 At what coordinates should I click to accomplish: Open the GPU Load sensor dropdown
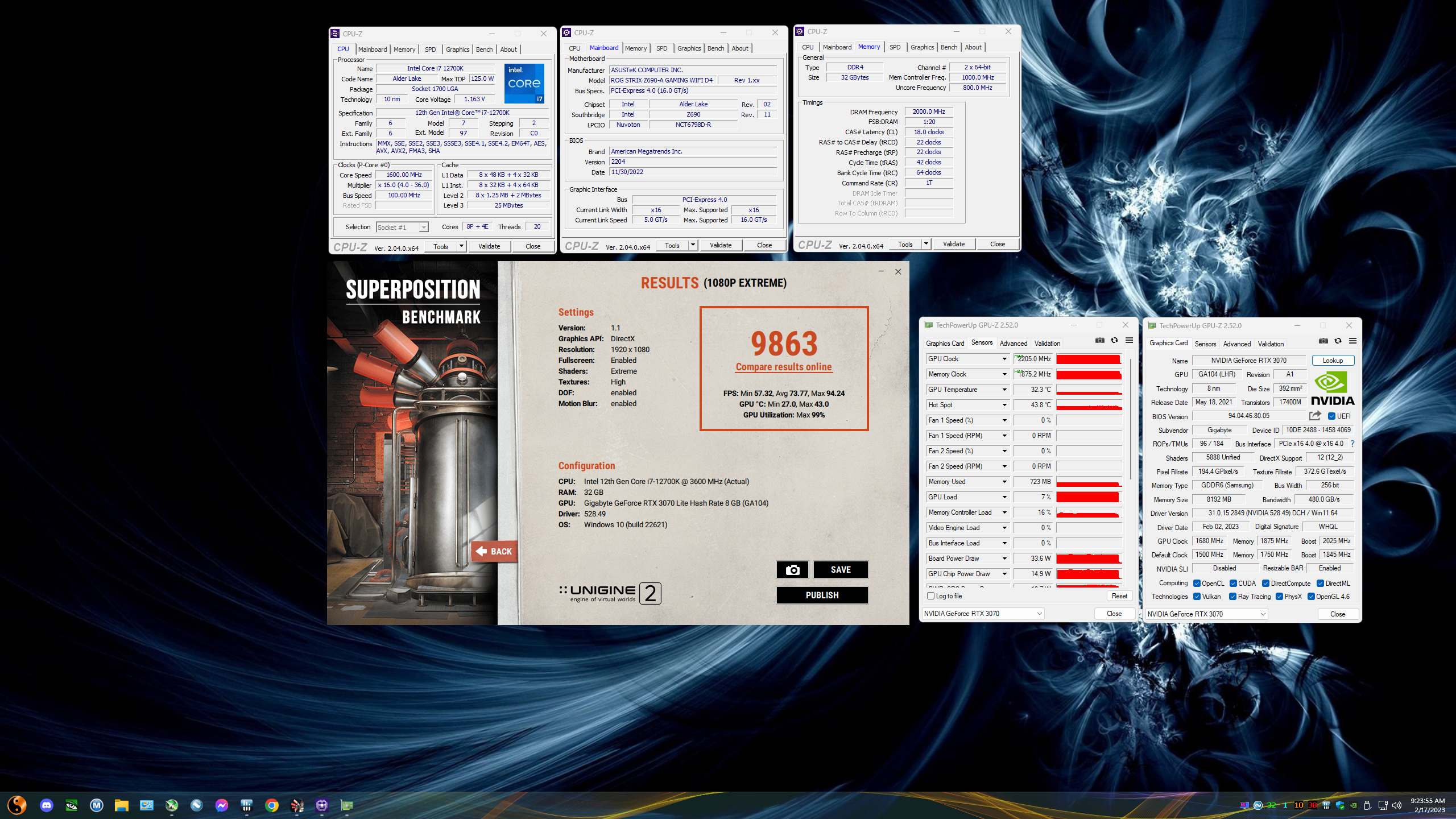1004,497
